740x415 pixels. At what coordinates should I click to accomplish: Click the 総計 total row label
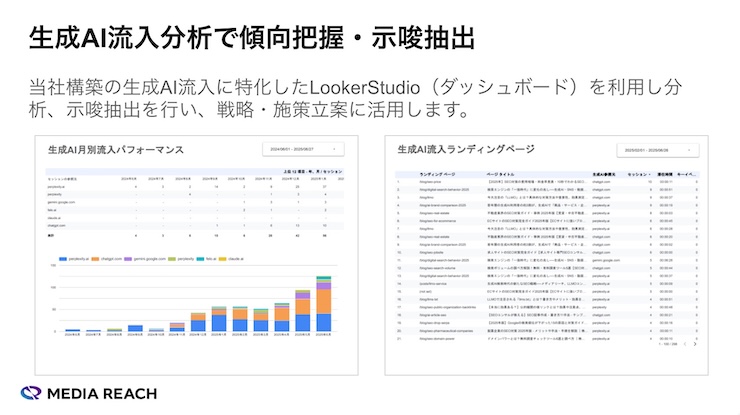[50, 235]
